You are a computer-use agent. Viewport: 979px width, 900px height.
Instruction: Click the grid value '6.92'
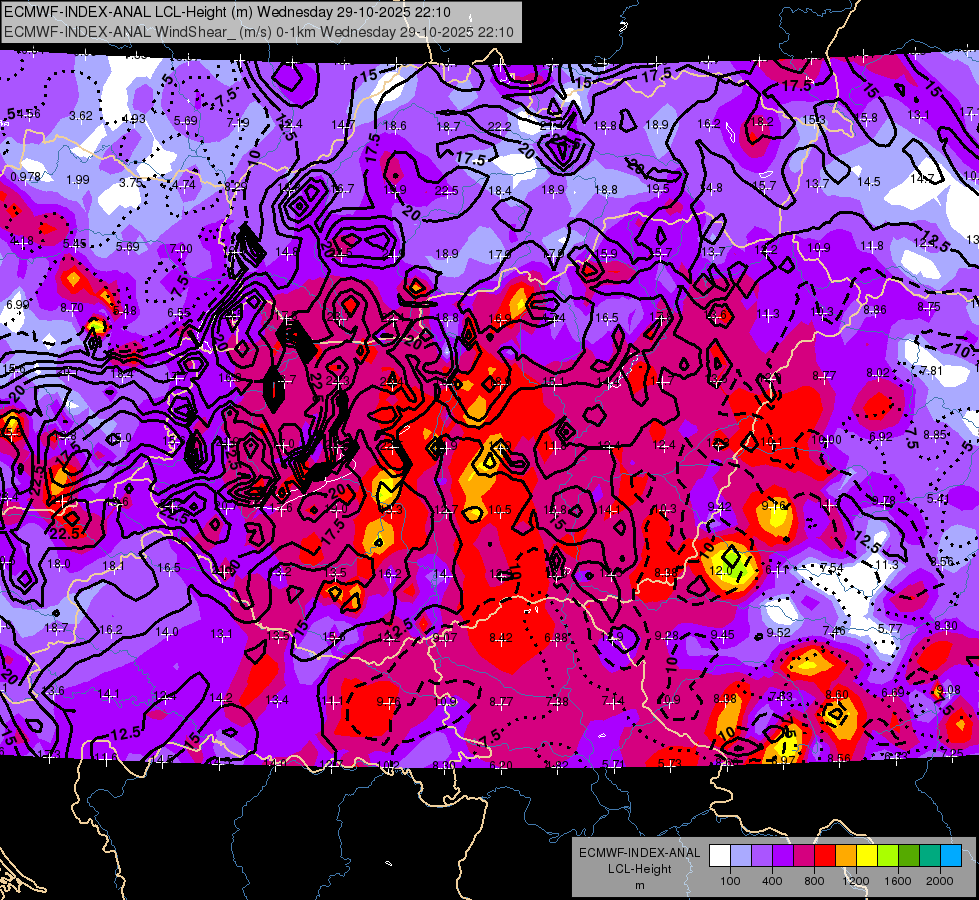[881, 437]
